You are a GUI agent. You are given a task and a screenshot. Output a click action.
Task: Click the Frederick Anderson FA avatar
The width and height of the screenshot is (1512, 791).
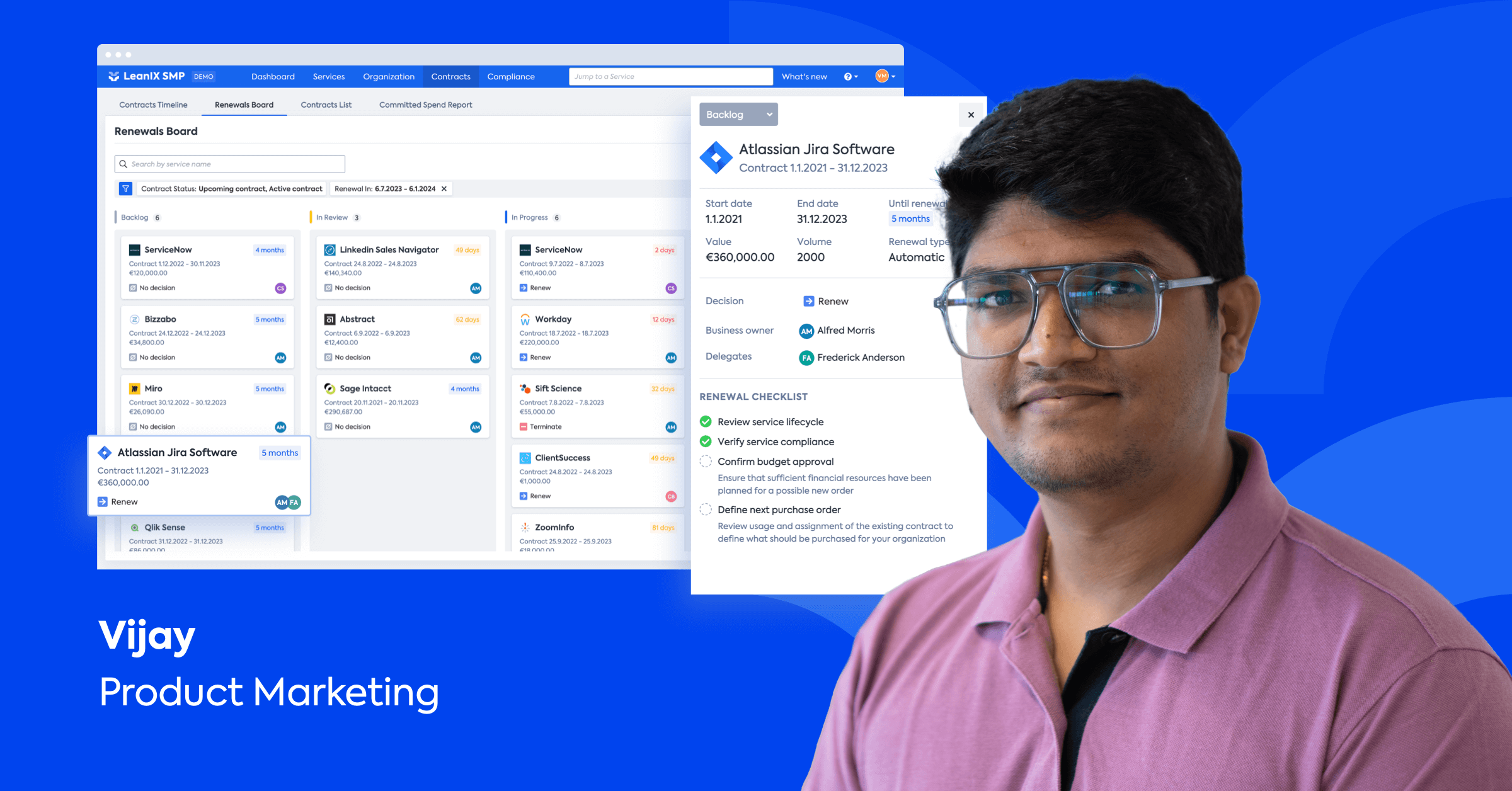(806, 358)
